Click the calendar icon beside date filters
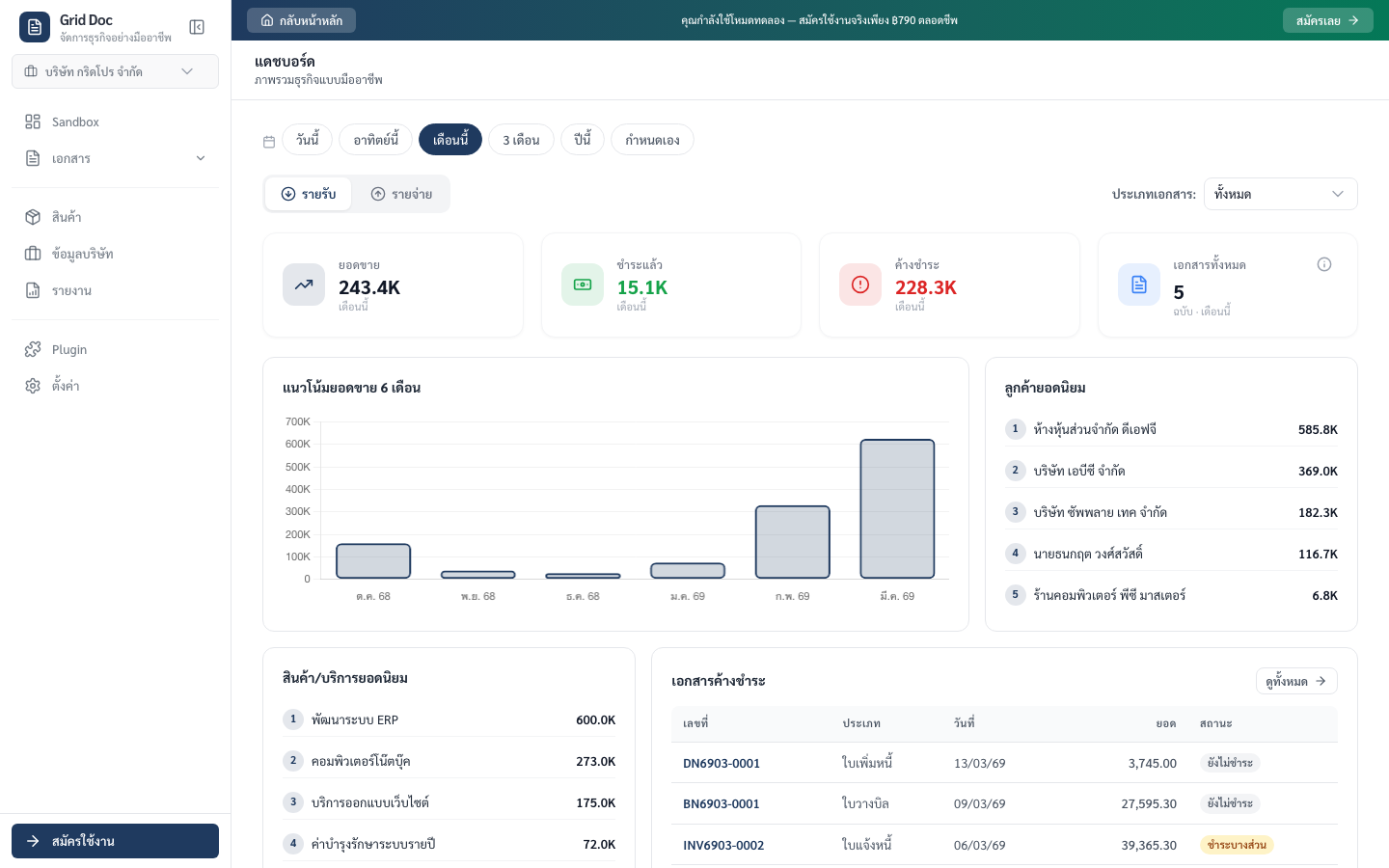This screenshot has width=1389, height=868. [x=269, y=140]
